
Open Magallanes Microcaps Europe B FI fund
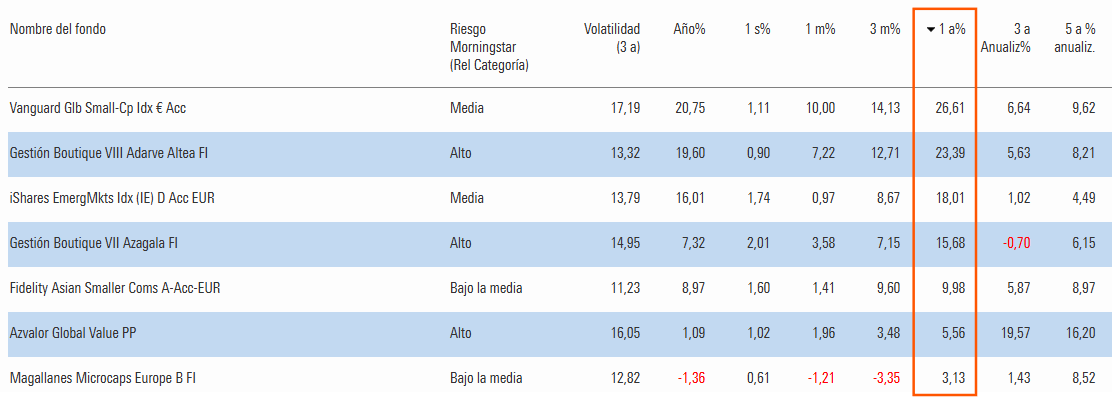102,378
